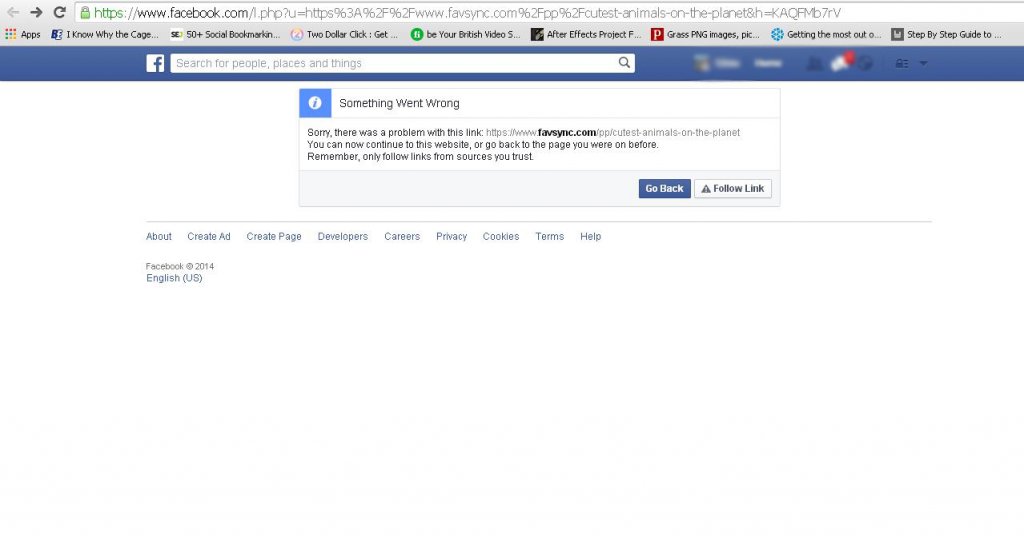Open the Create Page footer link

tap(274, 236)
